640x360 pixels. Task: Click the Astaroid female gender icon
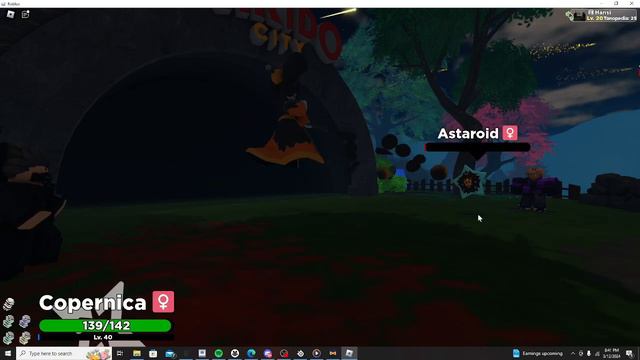pos(510,133)
